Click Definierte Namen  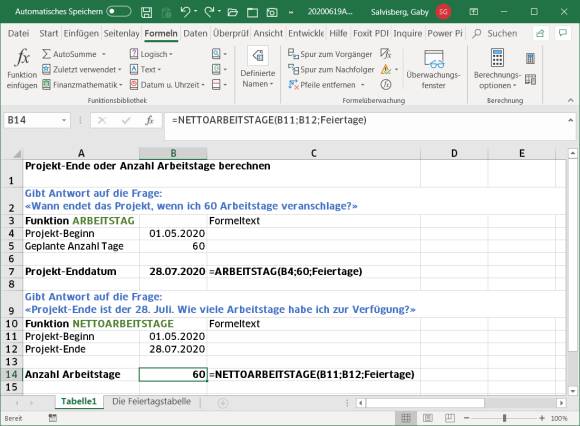pyautogui.click(x=258, y=68)
